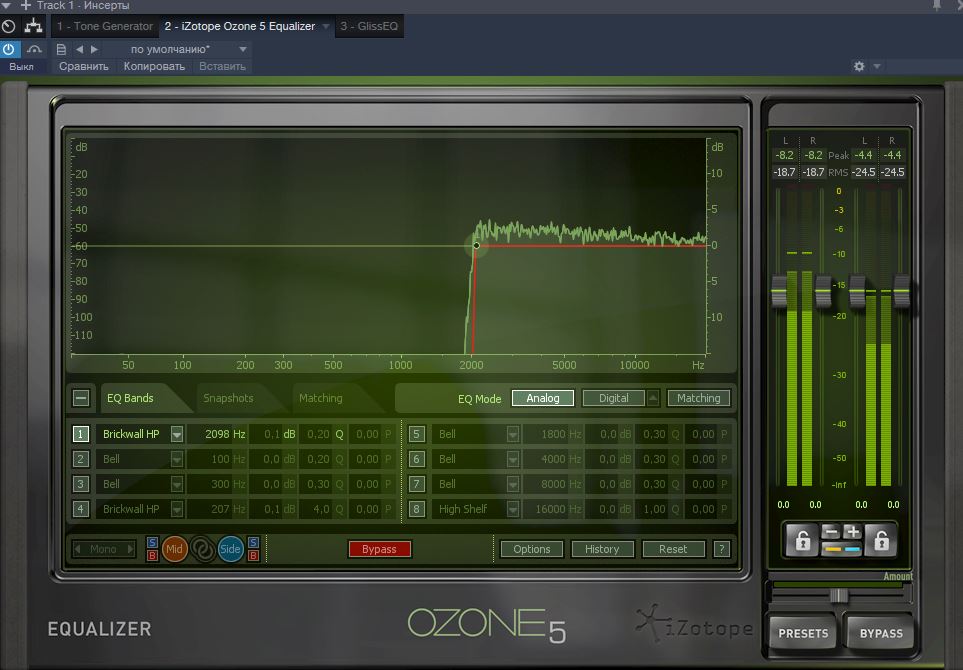Open band 8 High Shelf filter type dropdown
The height and width of the screenshot is (670, 963).
click(x=513, y=509)
